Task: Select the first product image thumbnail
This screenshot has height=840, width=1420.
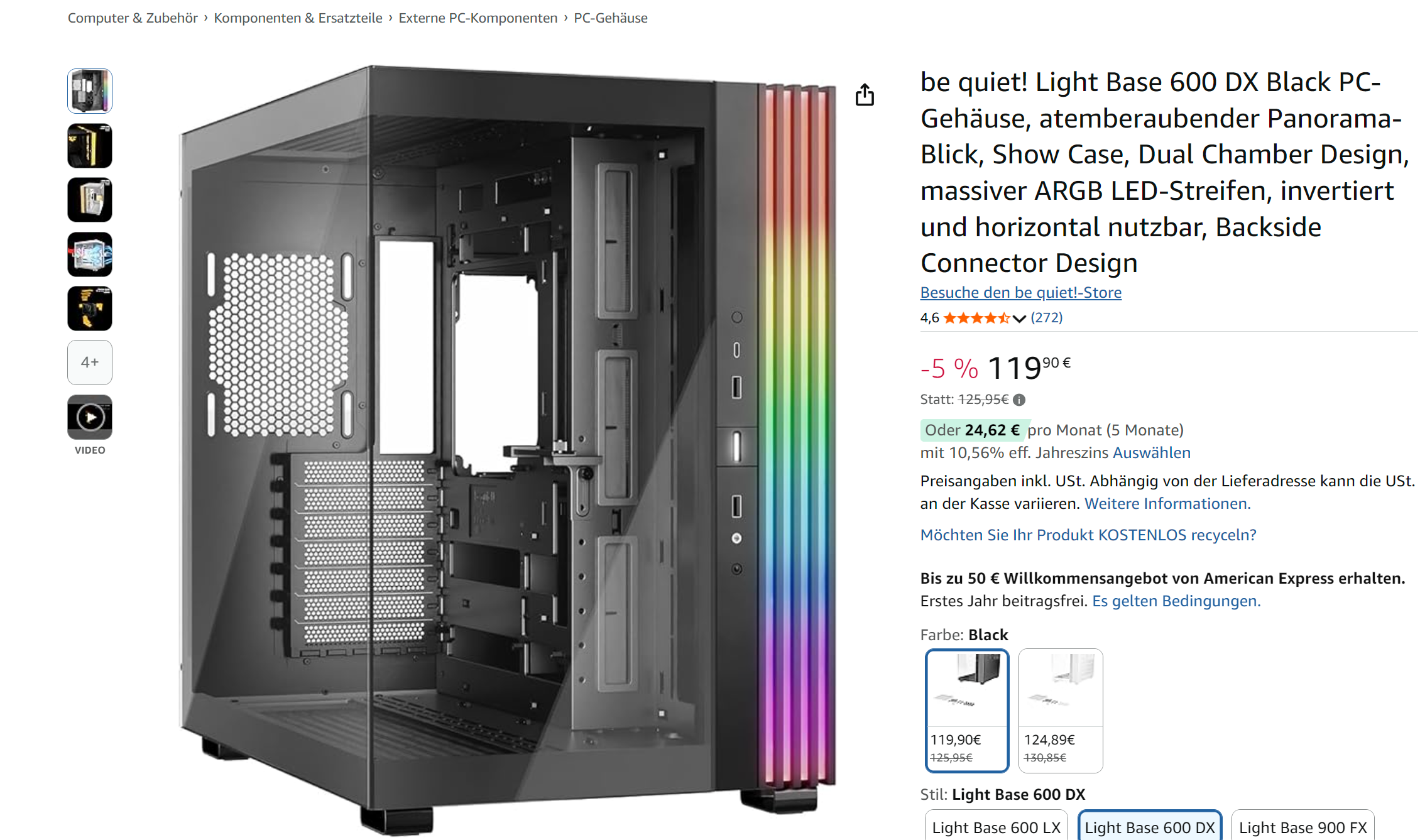Action: tap(90, 91)
